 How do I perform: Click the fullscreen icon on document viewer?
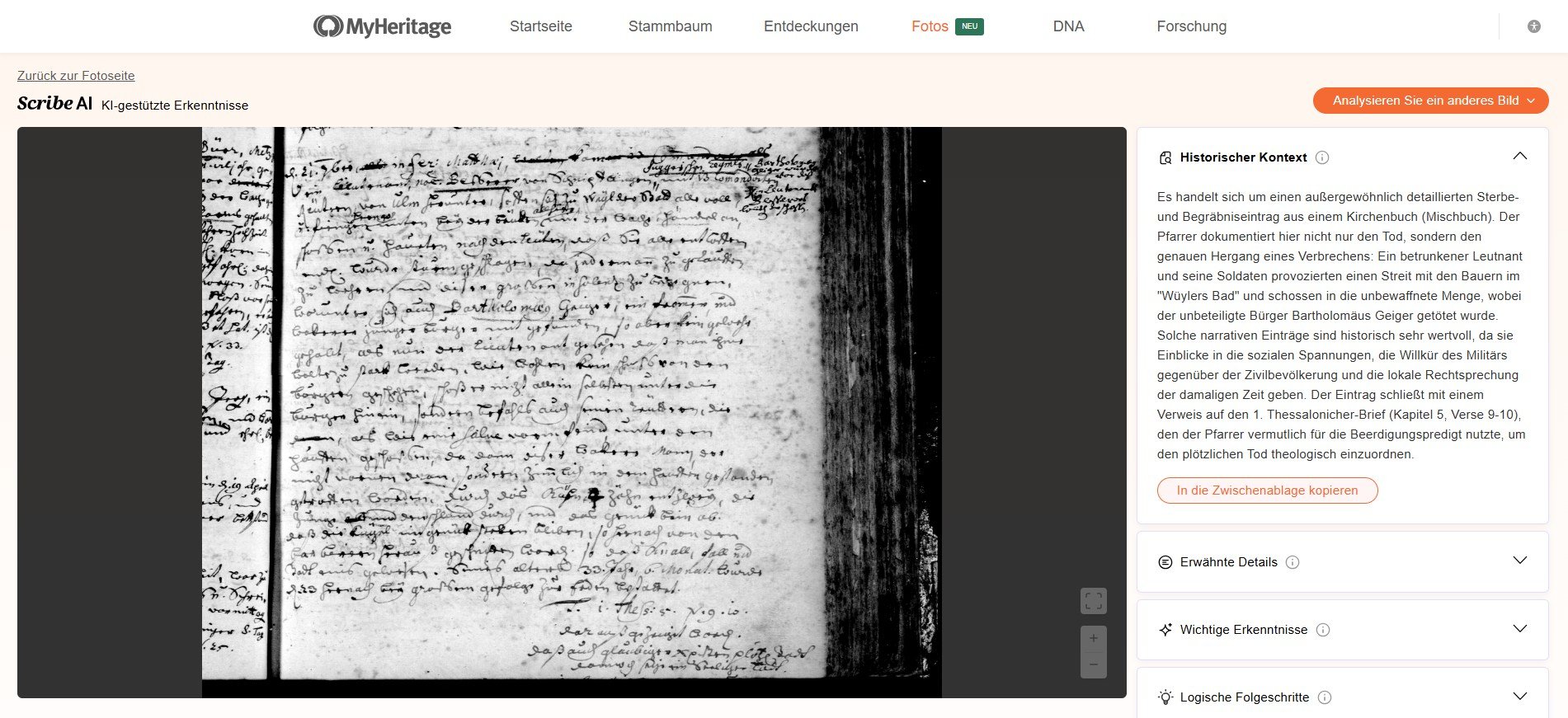point(1093,601)
